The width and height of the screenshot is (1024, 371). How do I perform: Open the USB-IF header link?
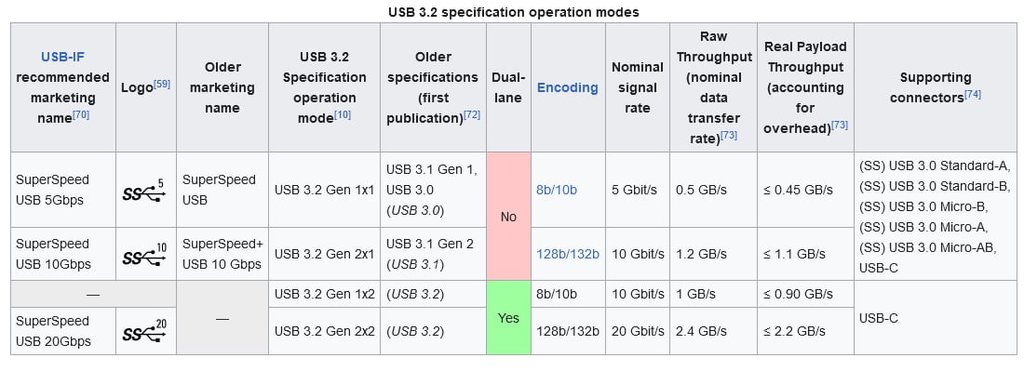tap(63, 57)
